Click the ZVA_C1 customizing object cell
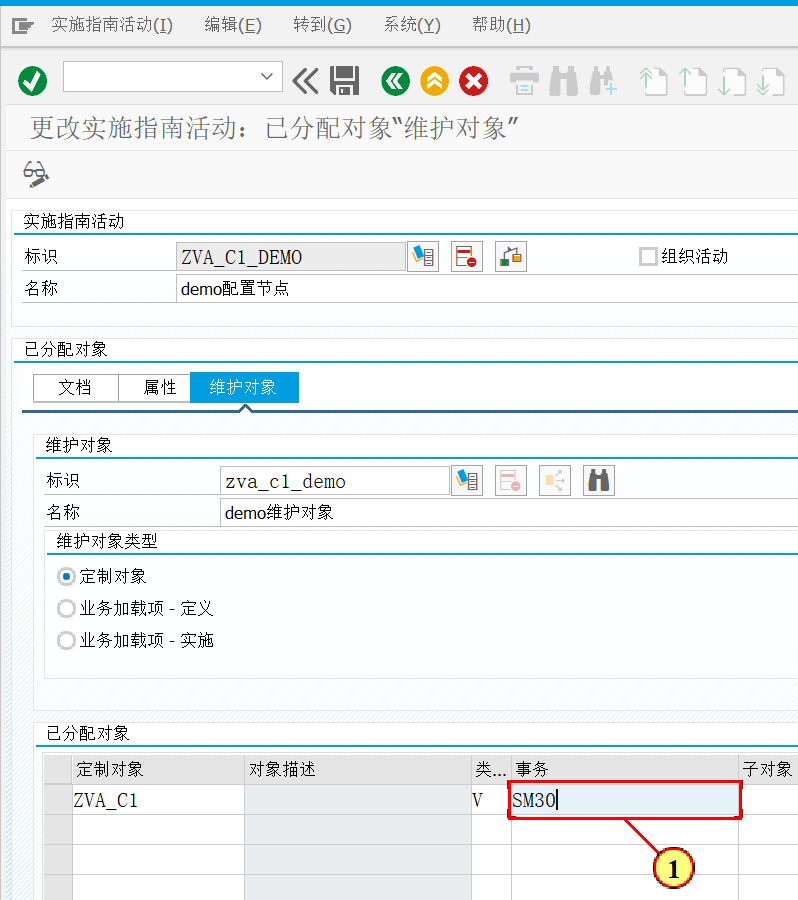Image resolution: width=798 pixels, height=900 pixels. tap(158, 800)
